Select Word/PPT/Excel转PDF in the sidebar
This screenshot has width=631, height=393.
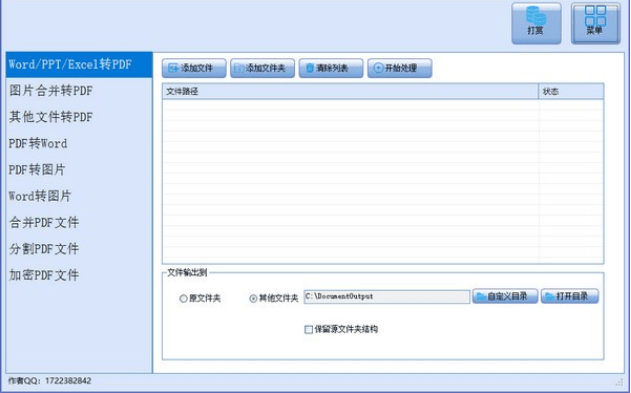tap(79, 64)
